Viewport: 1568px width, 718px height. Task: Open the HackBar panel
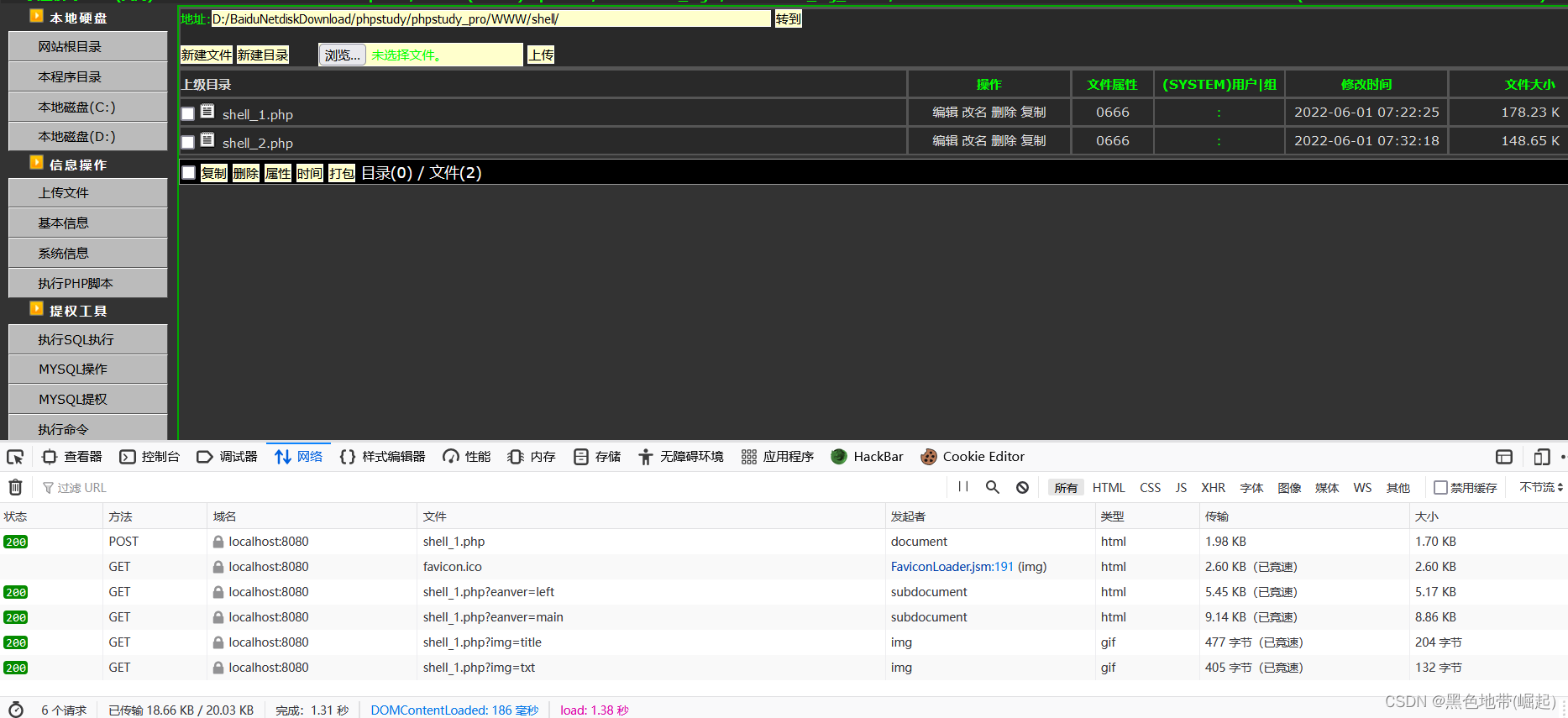point(867,457)
